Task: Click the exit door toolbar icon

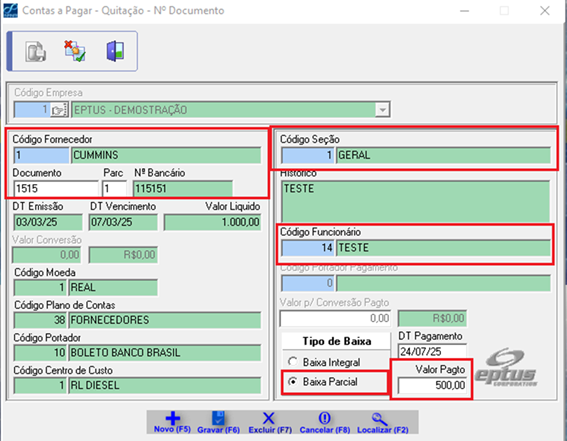Action: coord(115,51)
